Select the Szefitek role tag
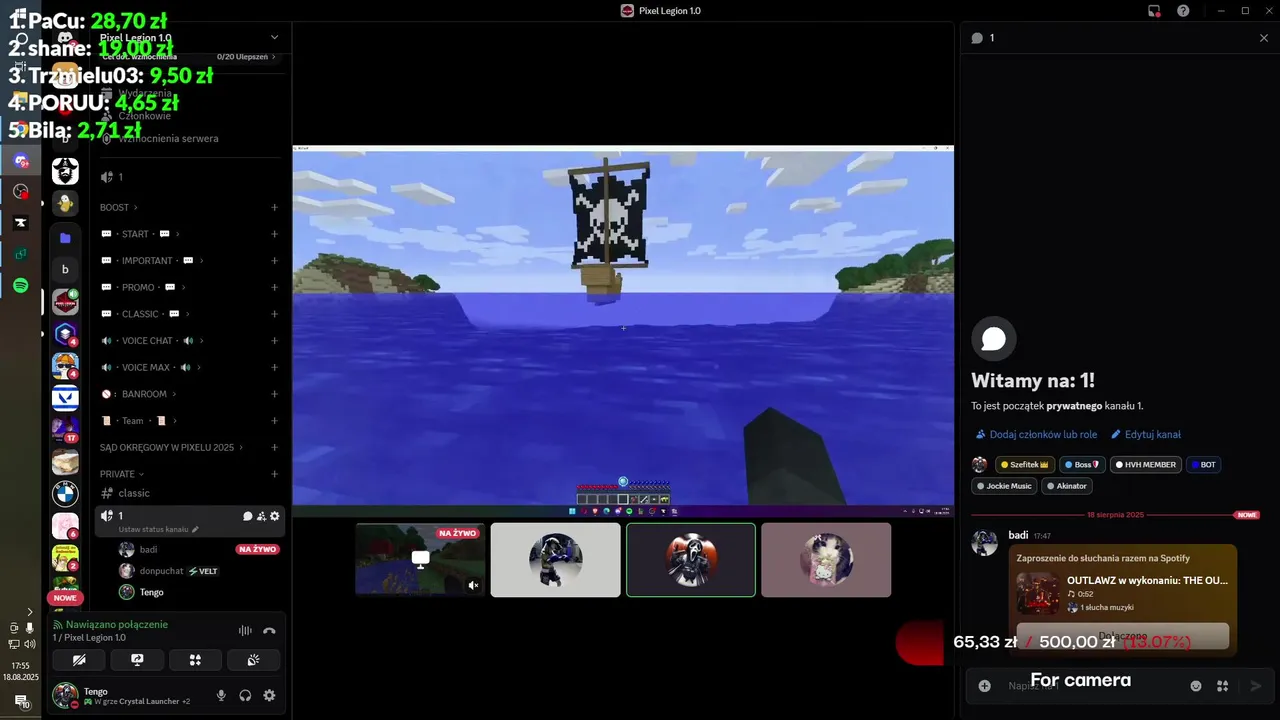 point(1024,465)
